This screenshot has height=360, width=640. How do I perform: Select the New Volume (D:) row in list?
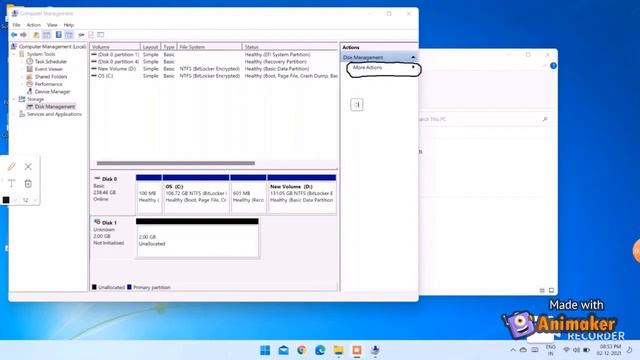click(x=214, y=69)
